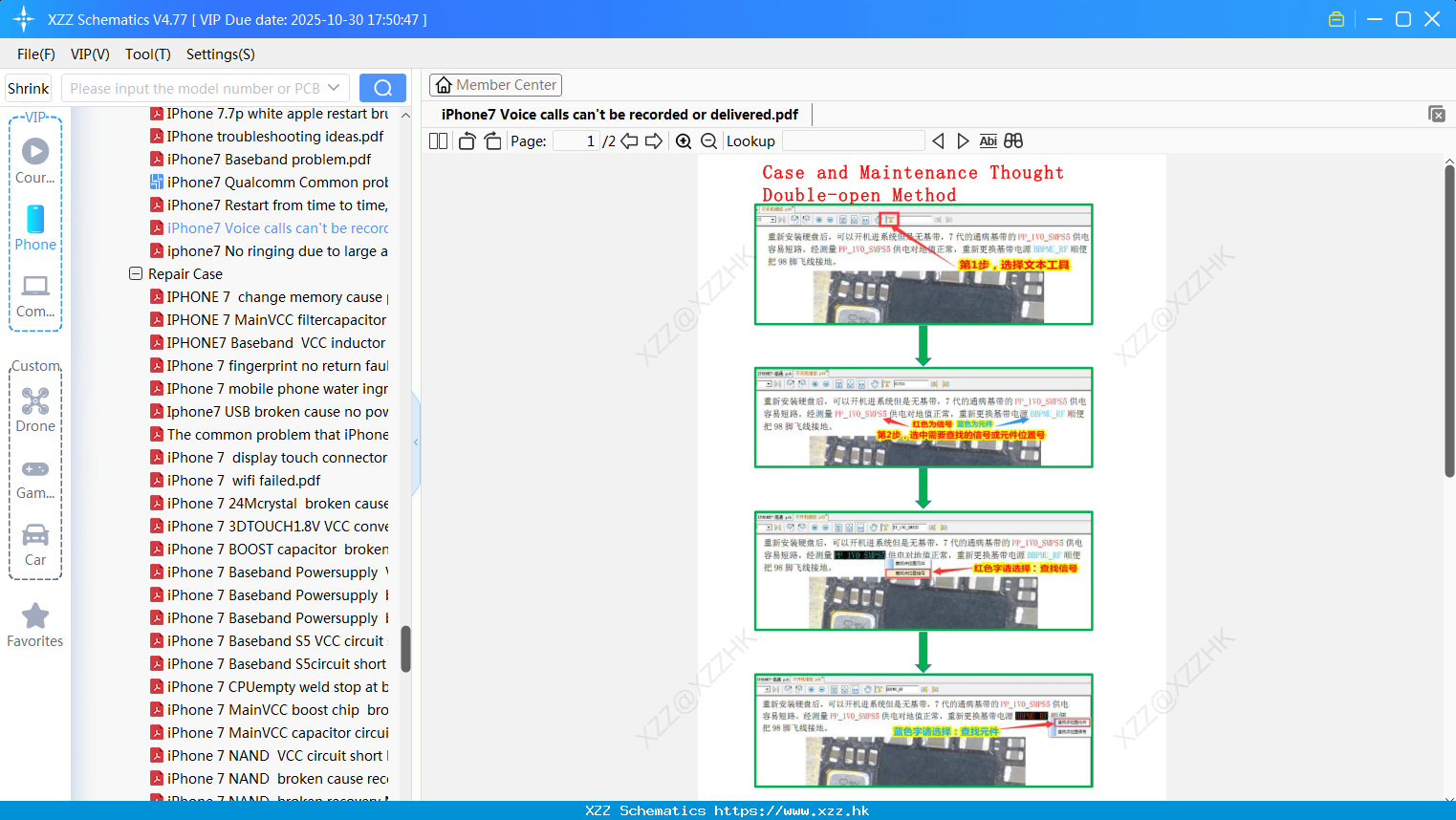Click the XZZ logo in title bar
Viewport: 1456px width, 820px height.
click(24, 19)
